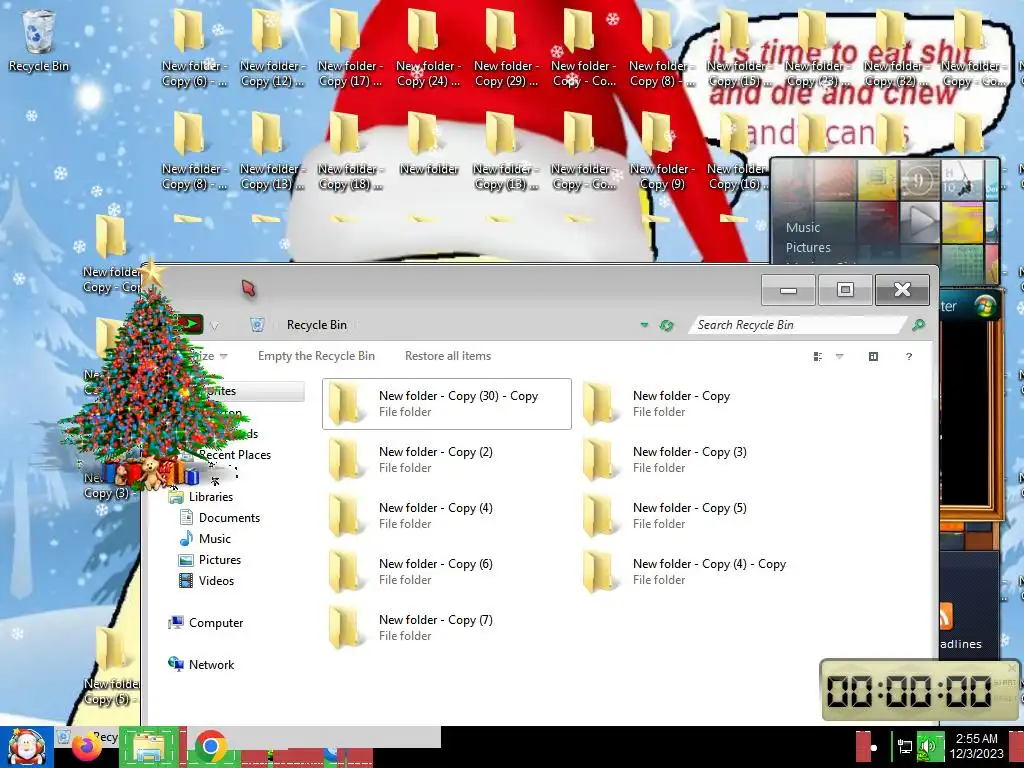The width and height of the screenshot is (1024, 768).
Task: Open File Explorer taskbar button
Action: click(149, 747)
